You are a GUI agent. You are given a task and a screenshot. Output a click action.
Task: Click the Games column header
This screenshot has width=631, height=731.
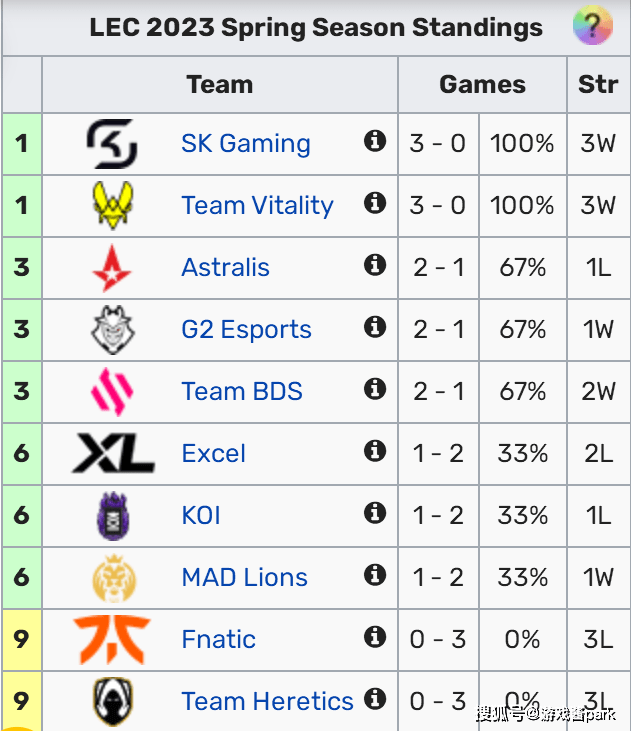coord(482,85)
